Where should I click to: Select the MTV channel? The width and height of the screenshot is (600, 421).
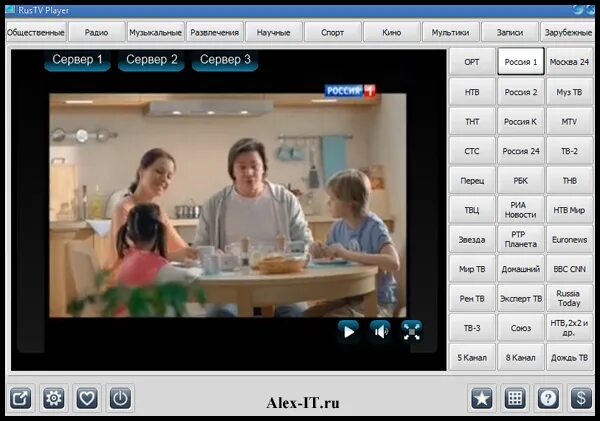point(569,121)
